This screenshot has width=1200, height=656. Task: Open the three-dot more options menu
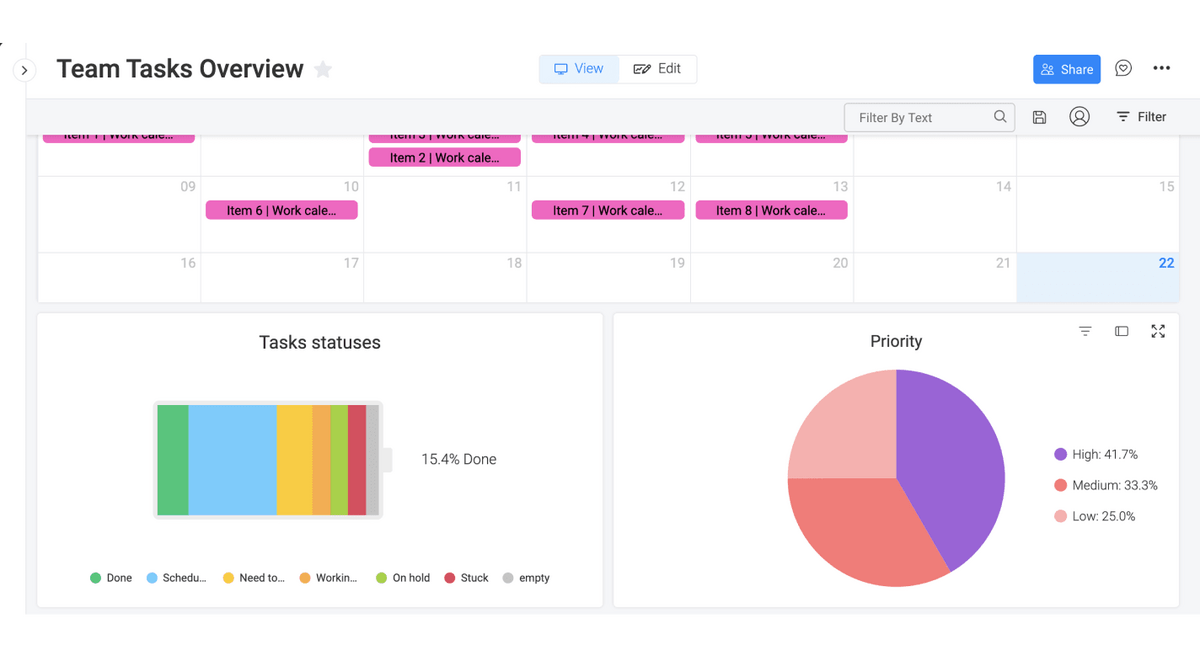tap(1161, 69)
